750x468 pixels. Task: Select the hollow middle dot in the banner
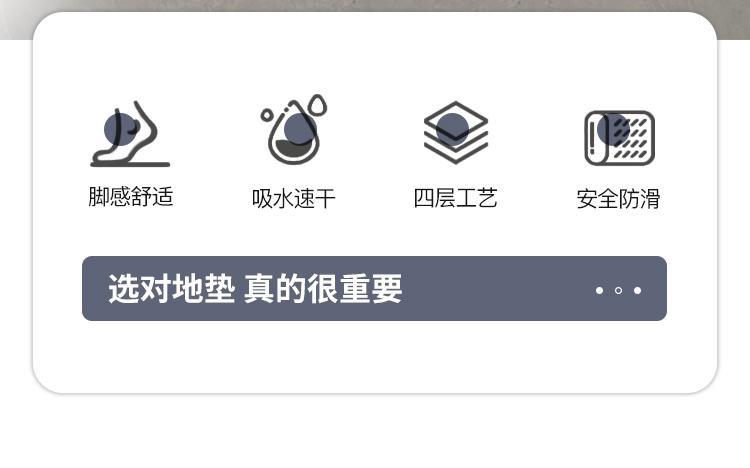click(x=618, y=290)
